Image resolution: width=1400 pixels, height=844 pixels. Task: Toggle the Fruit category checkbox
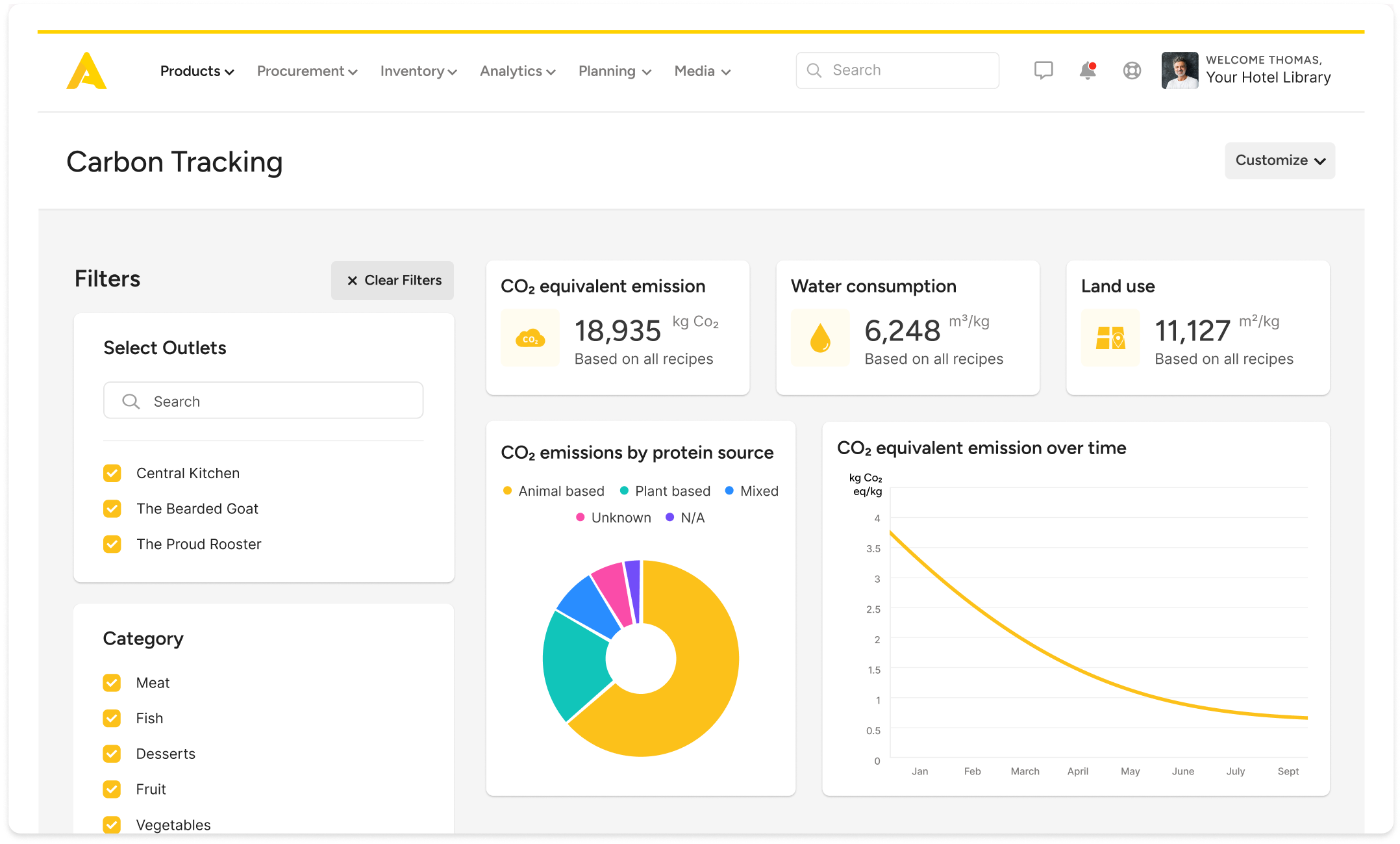click(x=112, y=789)
